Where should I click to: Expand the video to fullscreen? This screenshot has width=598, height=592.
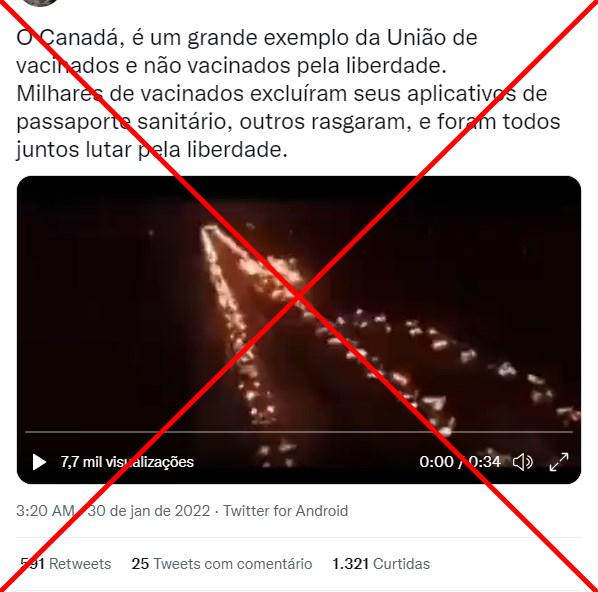(x=559, y=462)
